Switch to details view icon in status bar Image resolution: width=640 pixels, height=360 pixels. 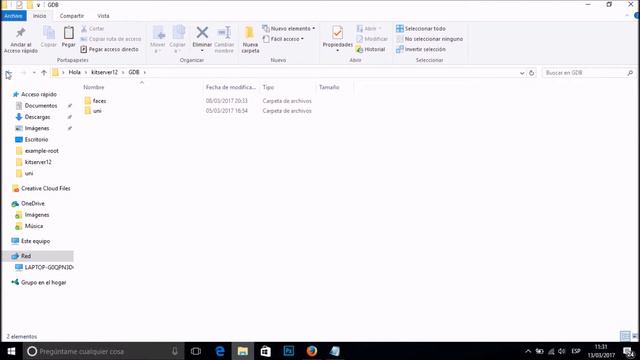point(625,336)
